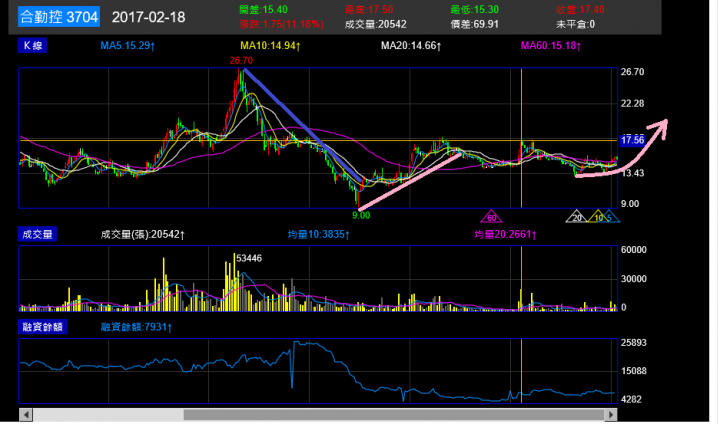This screenshot has height=424, width=720.
Task: Click the 26.70 peak price label
Action: click(x=241, y=60)
